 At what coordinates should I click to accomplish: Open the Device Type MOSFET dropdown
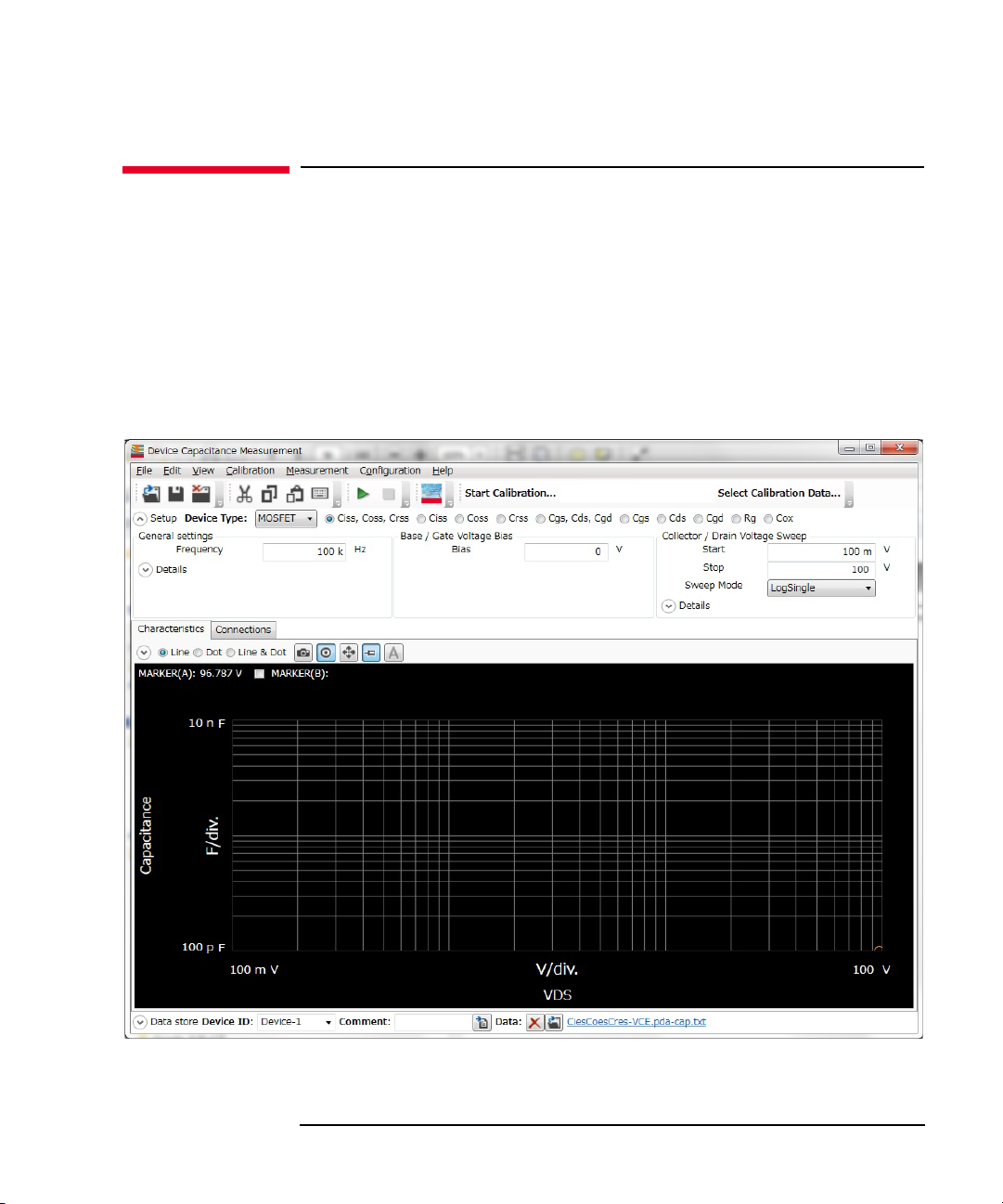click(286, 519)
